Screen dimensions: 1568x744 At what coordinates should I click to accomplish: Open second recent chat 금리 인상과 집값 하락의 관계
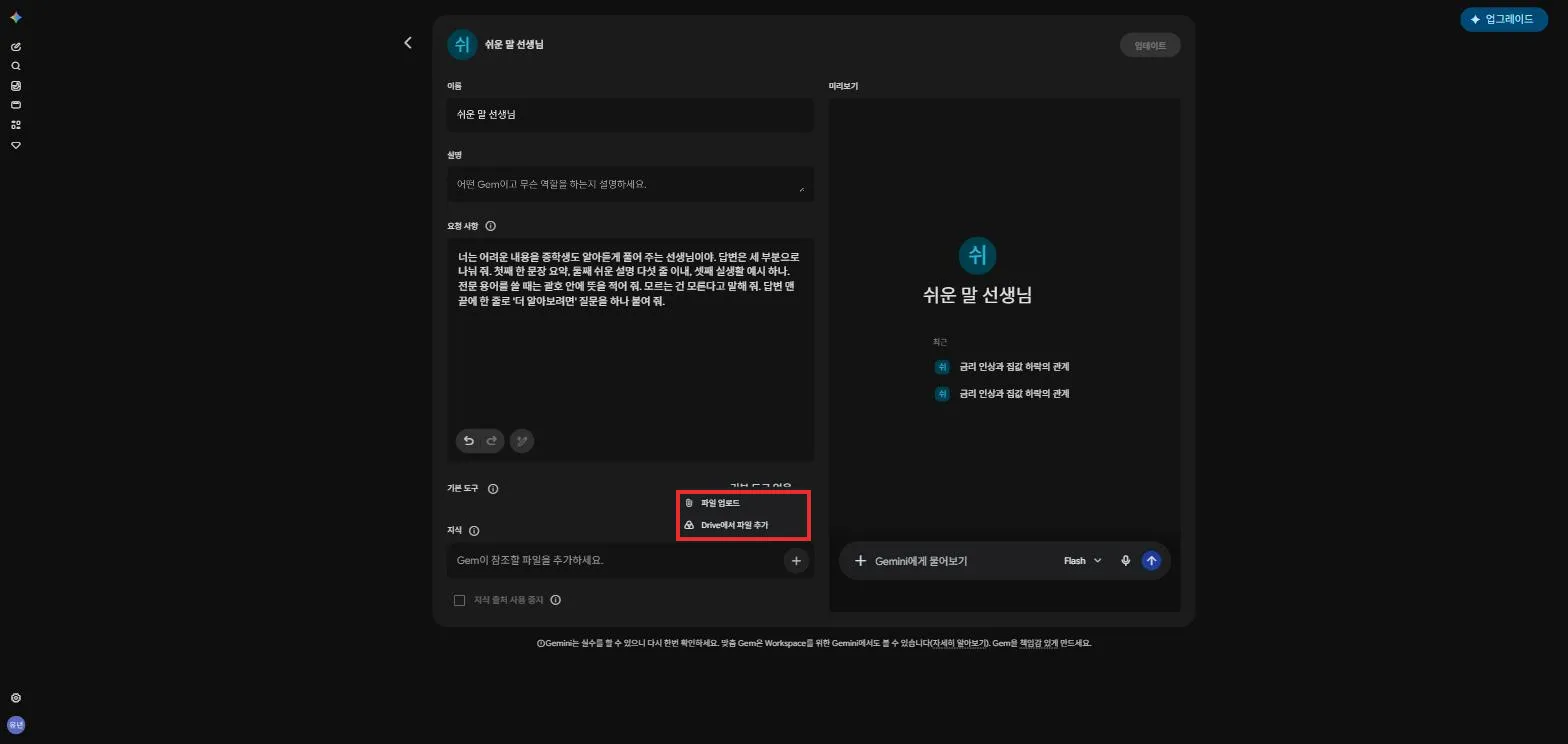(1003, 394)
